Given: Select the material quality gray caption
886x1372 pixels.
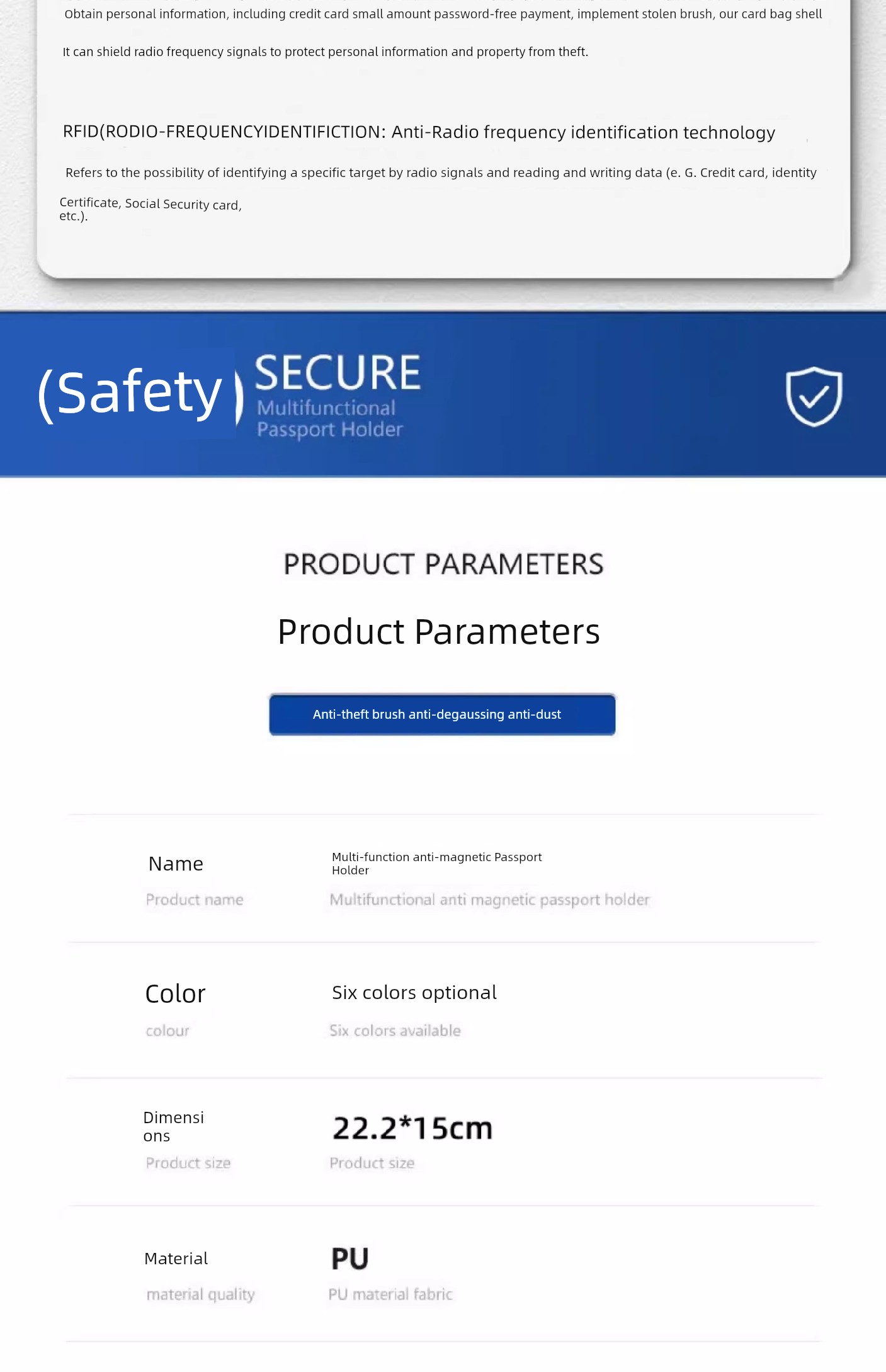Looking at the screenshot, I should [200, 1295].
